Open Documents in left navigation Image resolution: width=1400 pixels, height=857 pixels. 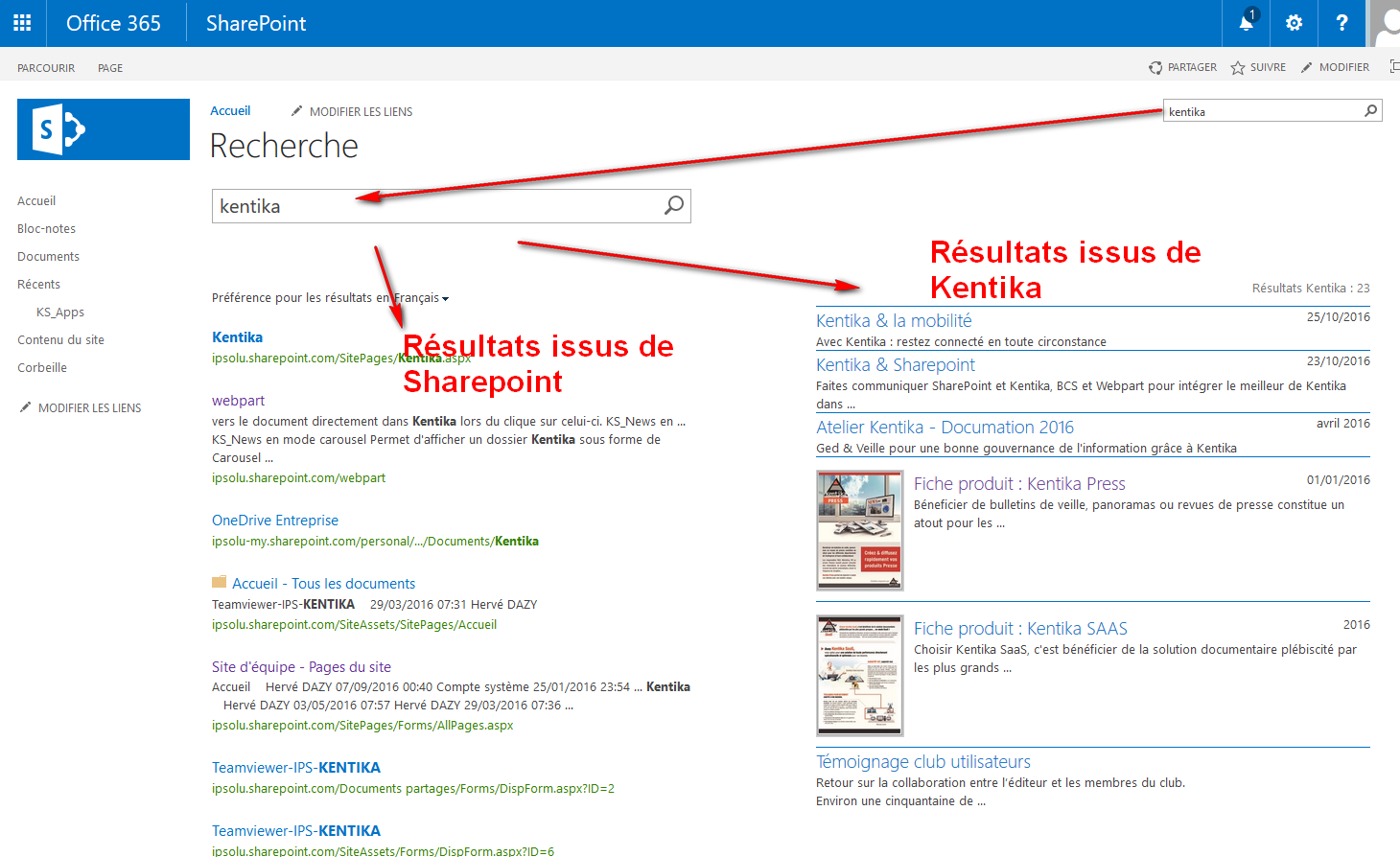pyautogui.click(x=48, y=256)
